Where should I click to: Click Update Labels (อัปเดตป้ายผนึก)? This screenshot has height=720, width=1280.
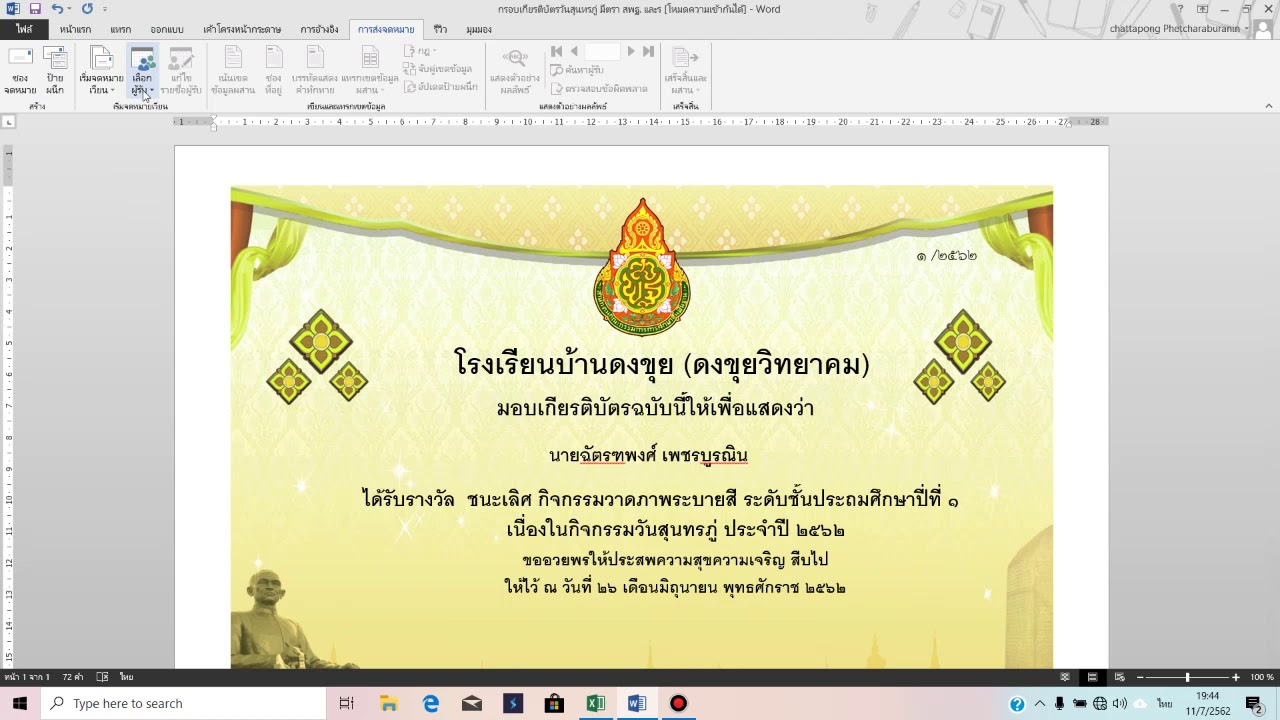(441, 87)
